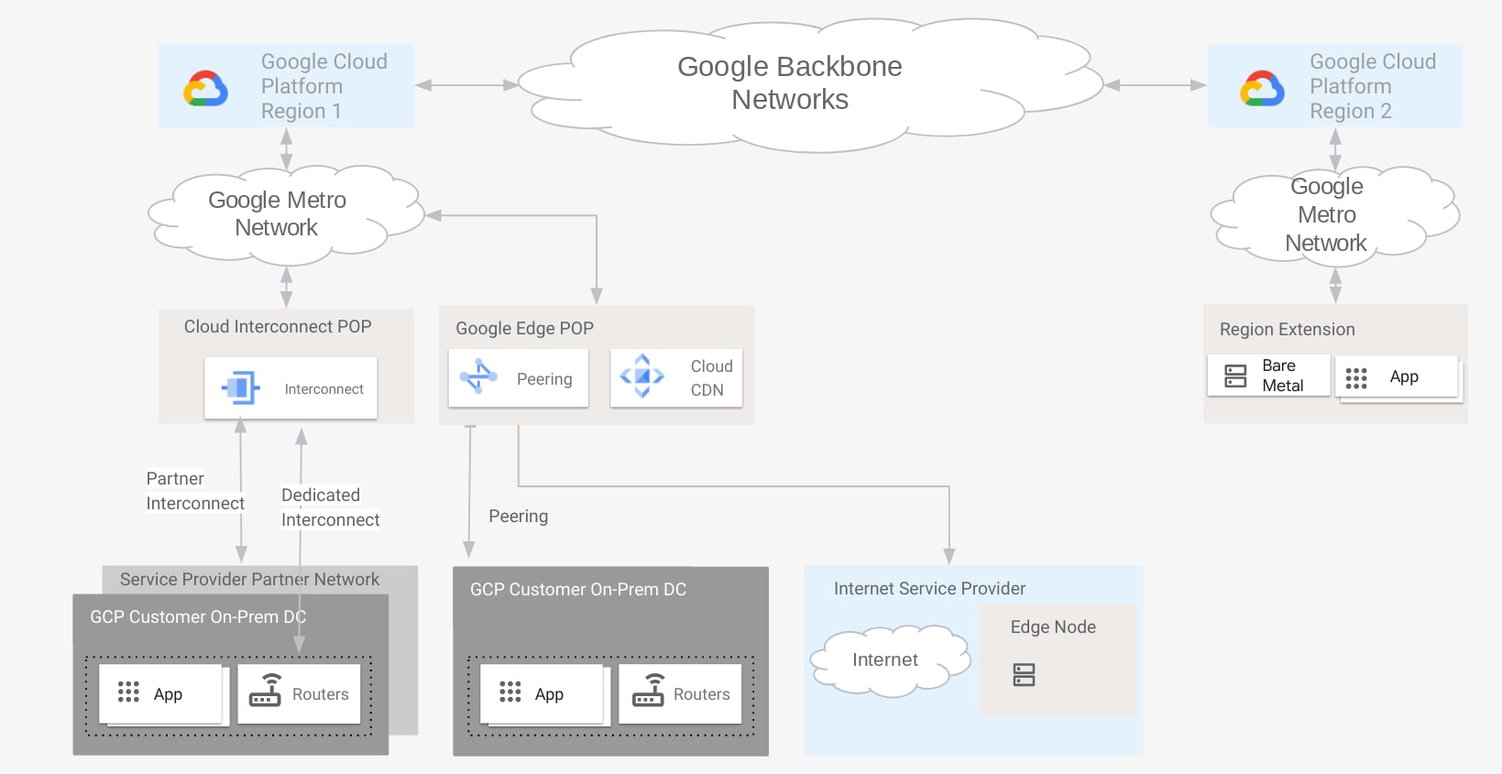
Task: Click On-Prem DC title in front of Partner Network
Action: [198, 617]
